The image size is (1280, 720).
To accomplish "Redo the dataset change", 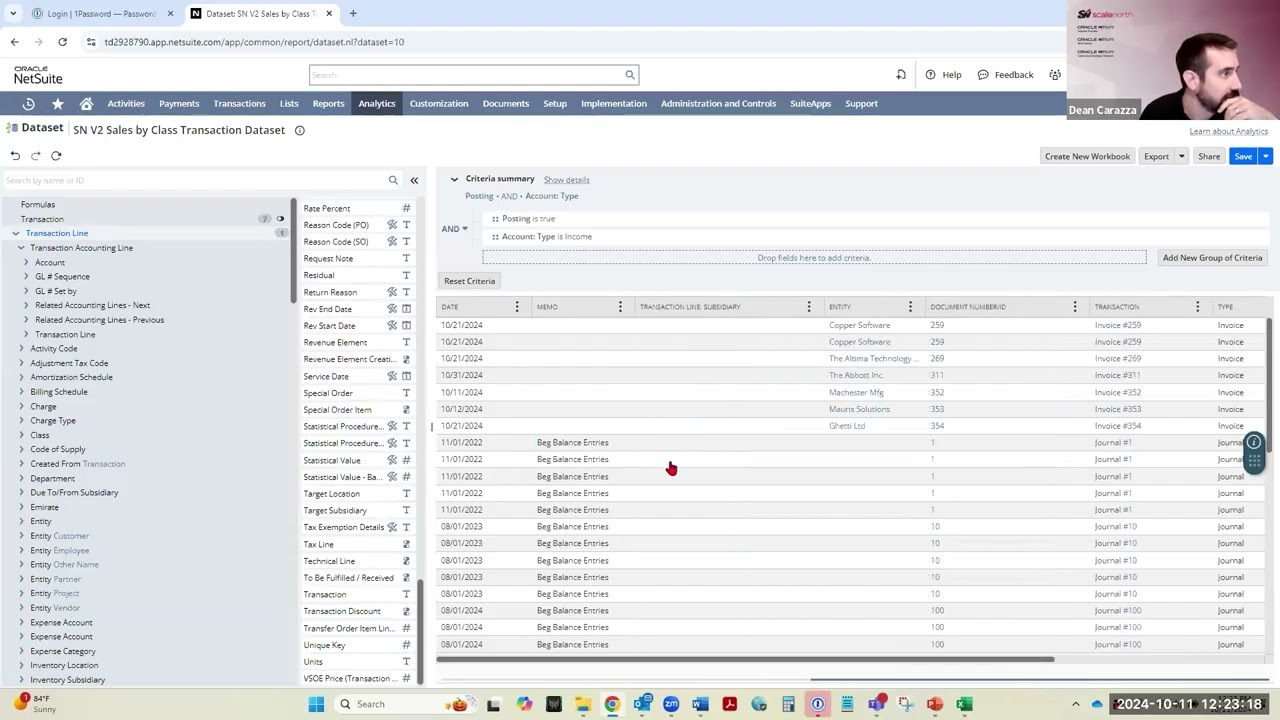I will tap(36, 156).
